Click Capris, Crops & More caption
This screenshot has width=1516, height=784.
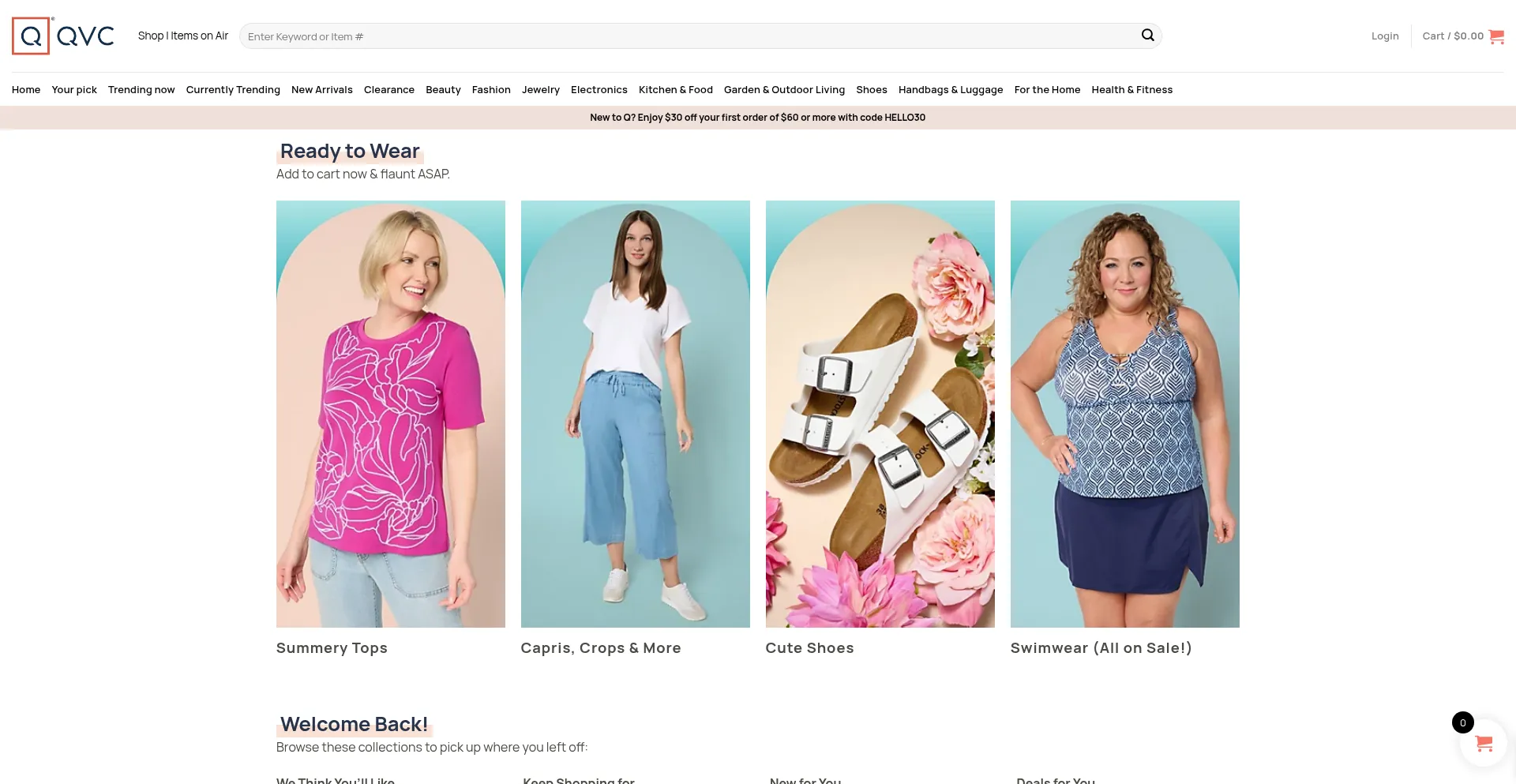click(601, 648)
